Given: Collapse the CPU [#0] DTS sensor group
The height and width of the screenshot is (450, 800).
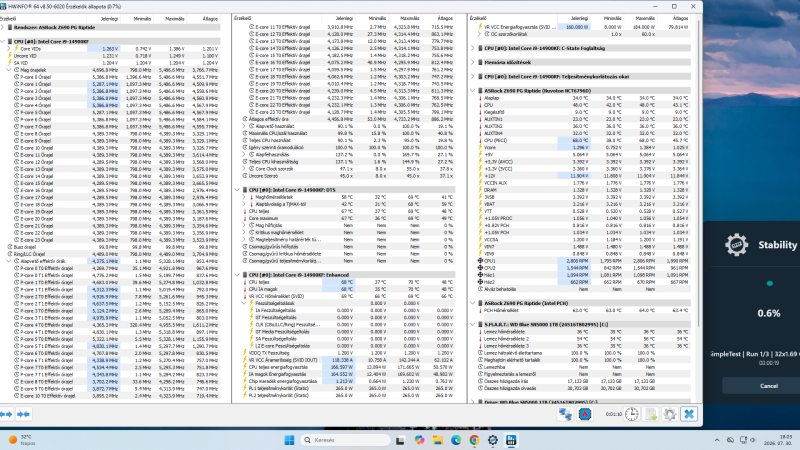Looking at the screenshot, I should tap(238, 190).
